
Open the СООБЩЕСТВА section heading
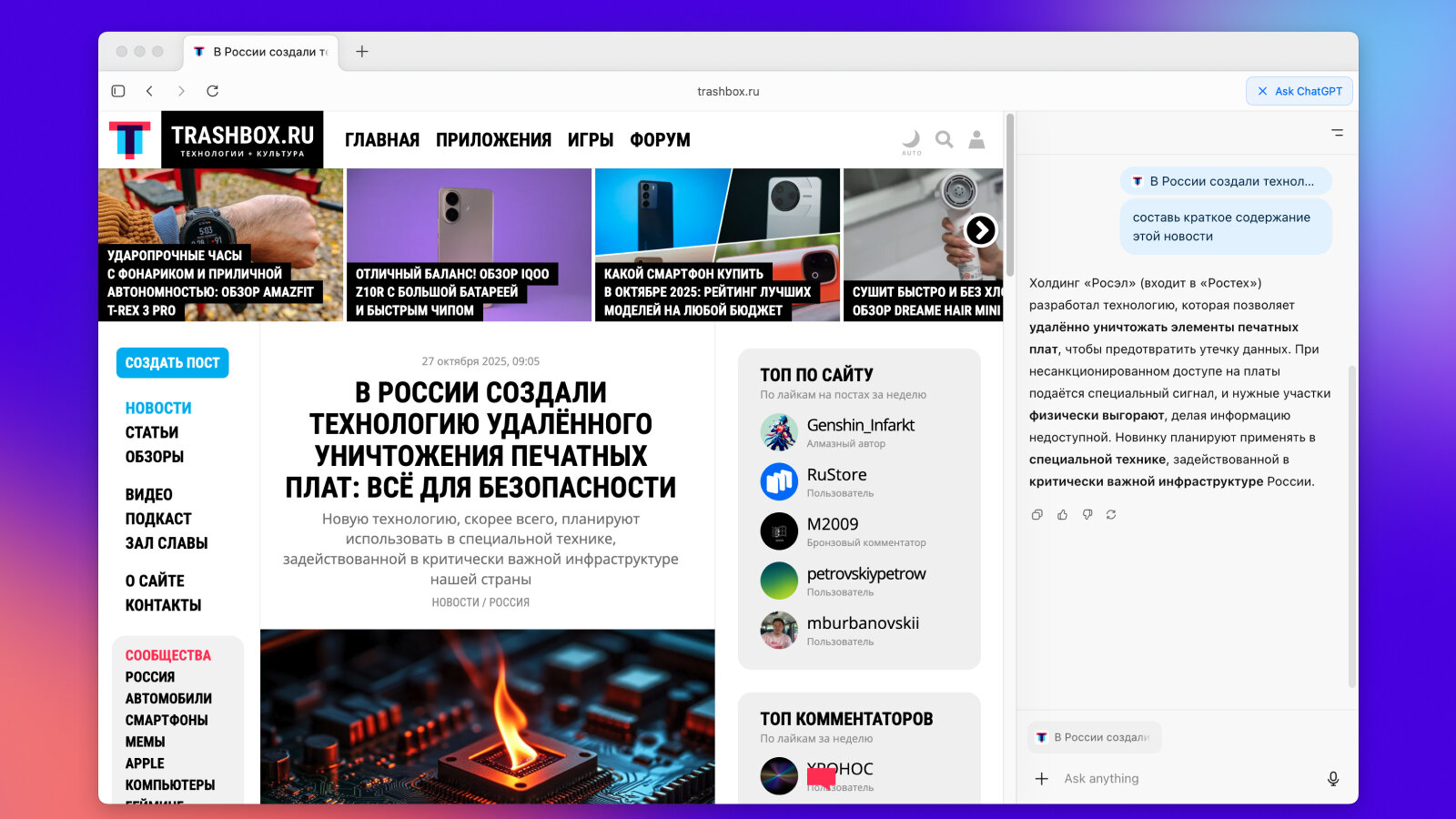168,655
